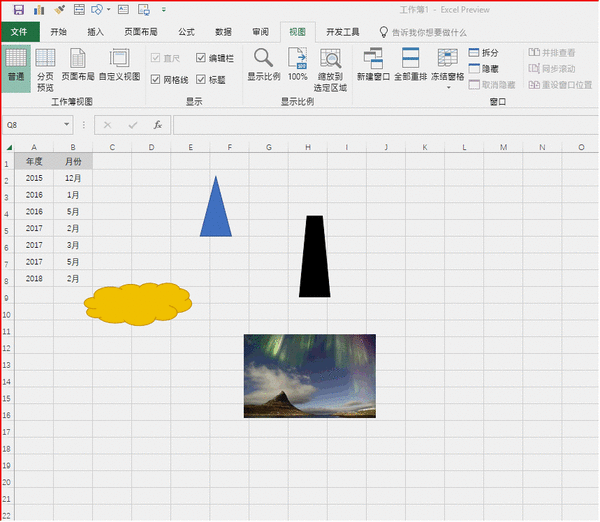The image size is (600, 522).
Task: Expand the Freeze Panes dropdown
Action: (x=447, y=88)
